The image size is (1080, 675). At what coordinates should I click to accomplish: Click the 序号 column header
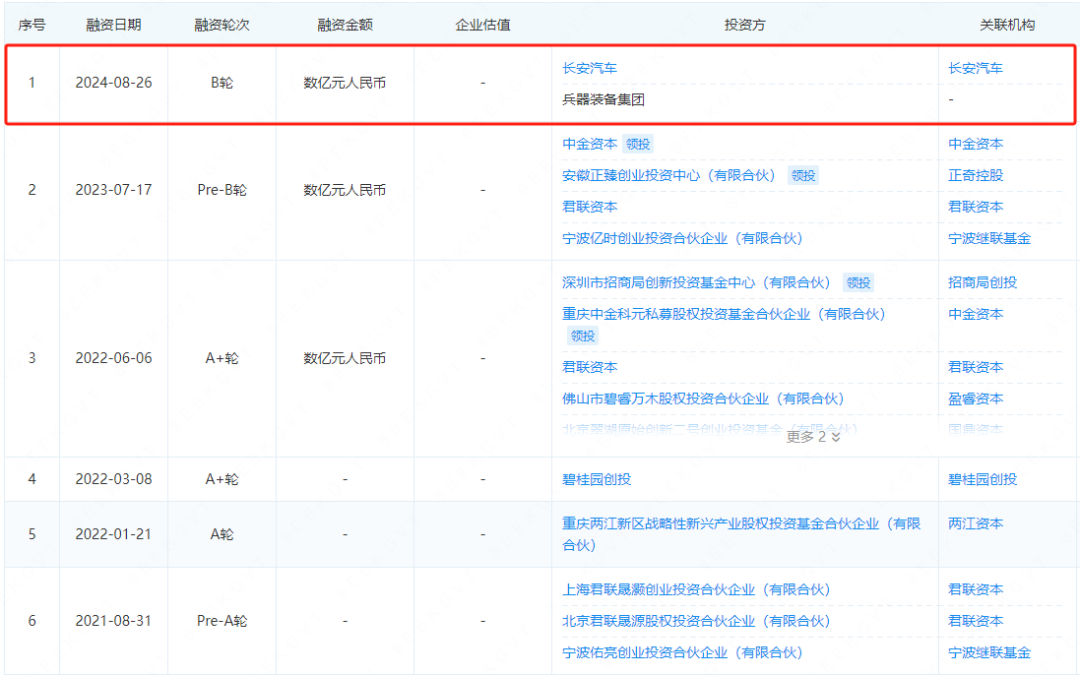32,25
